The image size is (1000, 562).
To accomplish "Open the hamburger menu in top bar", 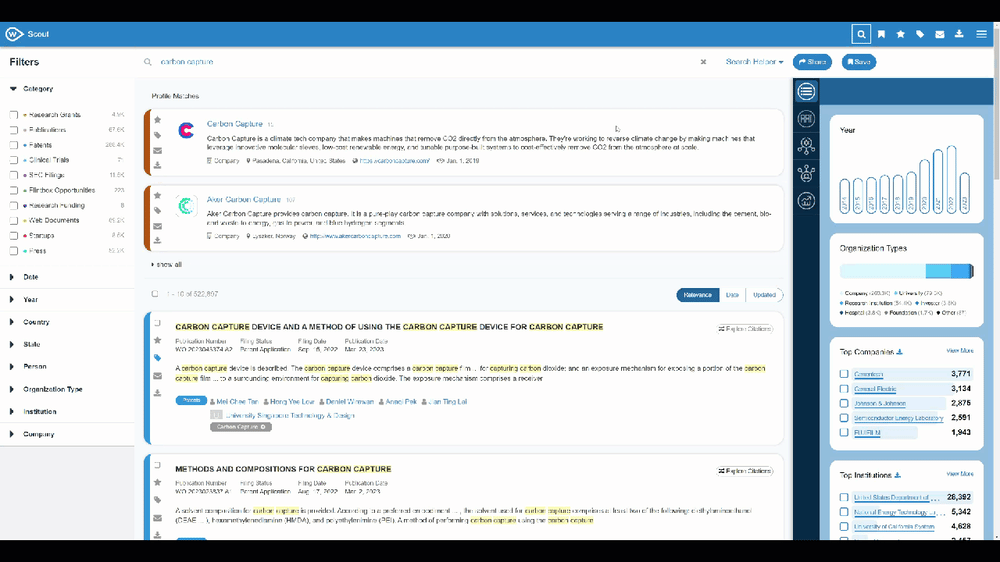I will pos(981,34).
